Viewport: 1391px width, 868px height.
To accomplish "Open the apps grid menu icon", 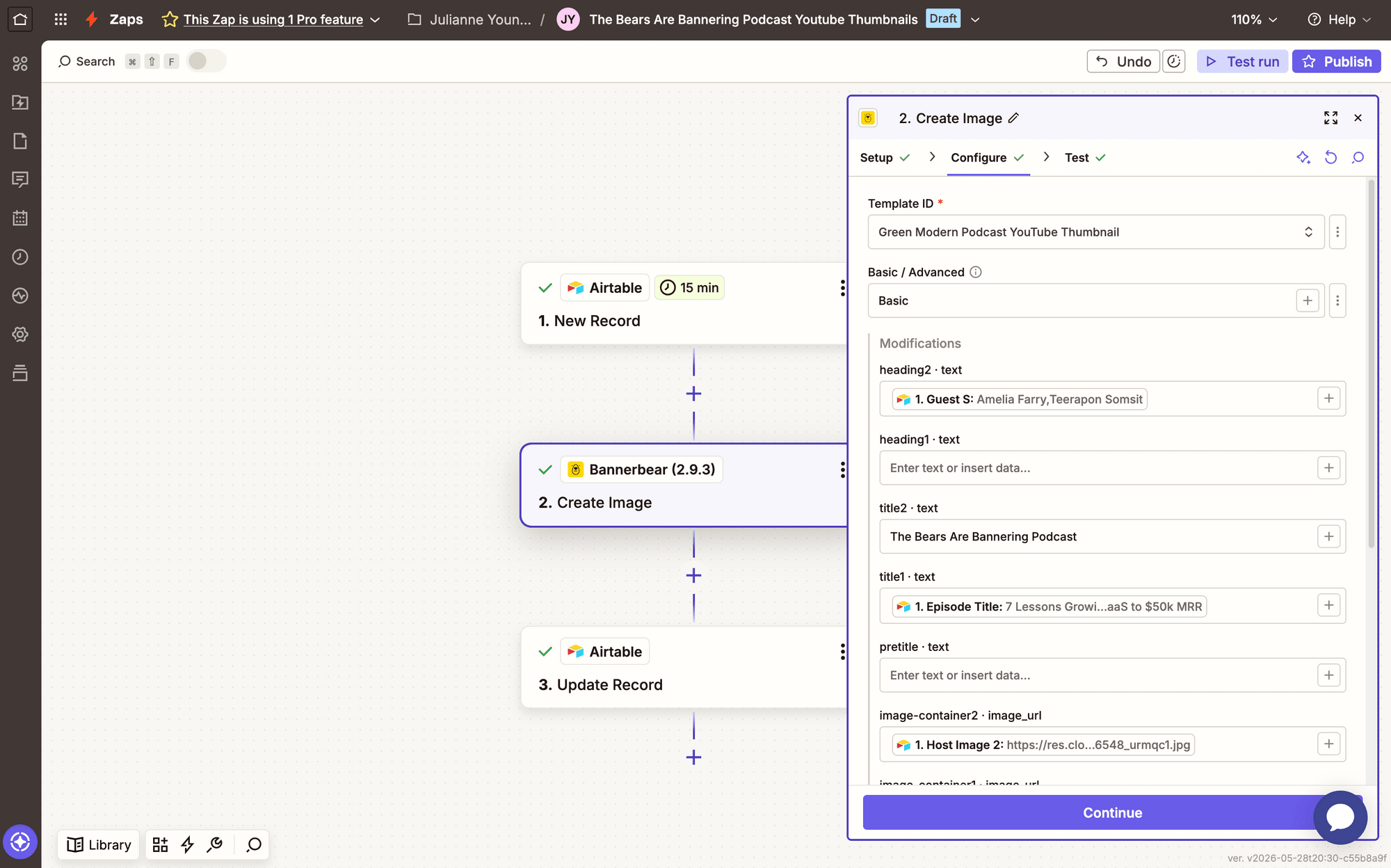I will click(x=61, y=19).
